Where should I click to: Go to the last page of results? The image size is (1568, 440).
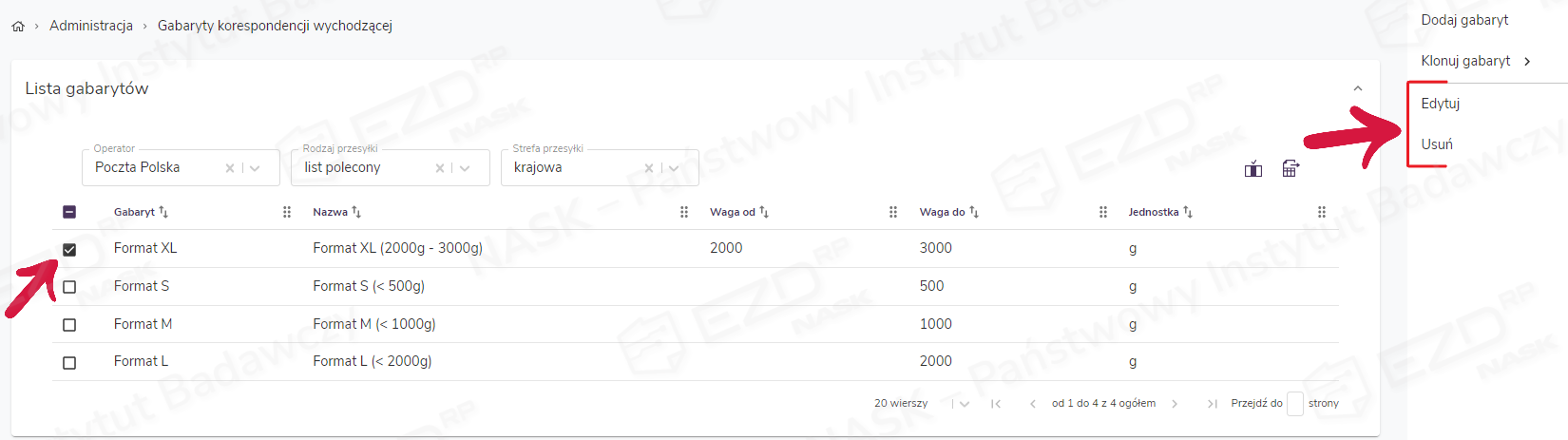pyautogui.click(x=1212, y=404)
